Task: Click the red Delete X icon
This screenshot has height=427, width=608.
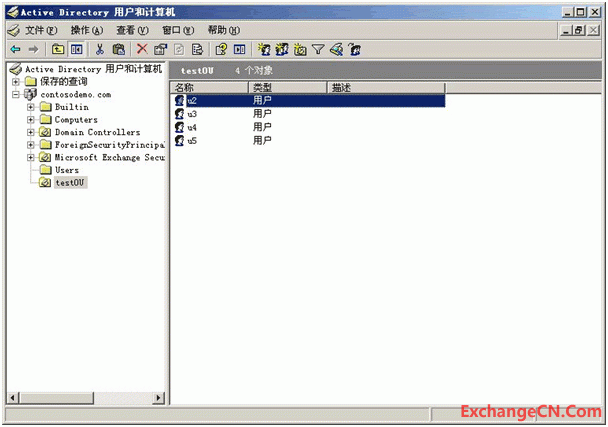Action: tap(142, 49)
